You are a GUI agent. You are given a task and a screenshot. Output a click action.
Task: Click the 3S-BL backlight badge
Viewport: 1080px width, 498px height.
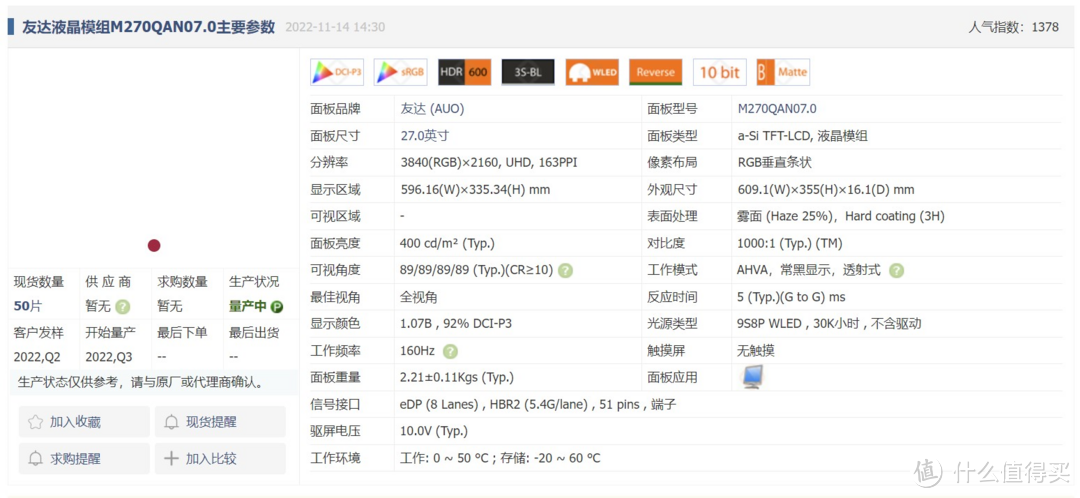(528, 72)
